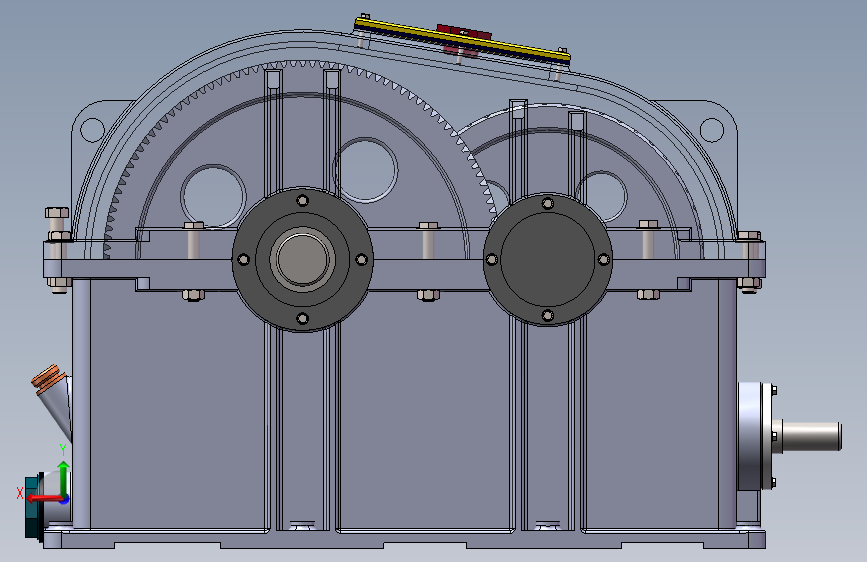Select the far right flange bolt head

click(x=749, y=236)
